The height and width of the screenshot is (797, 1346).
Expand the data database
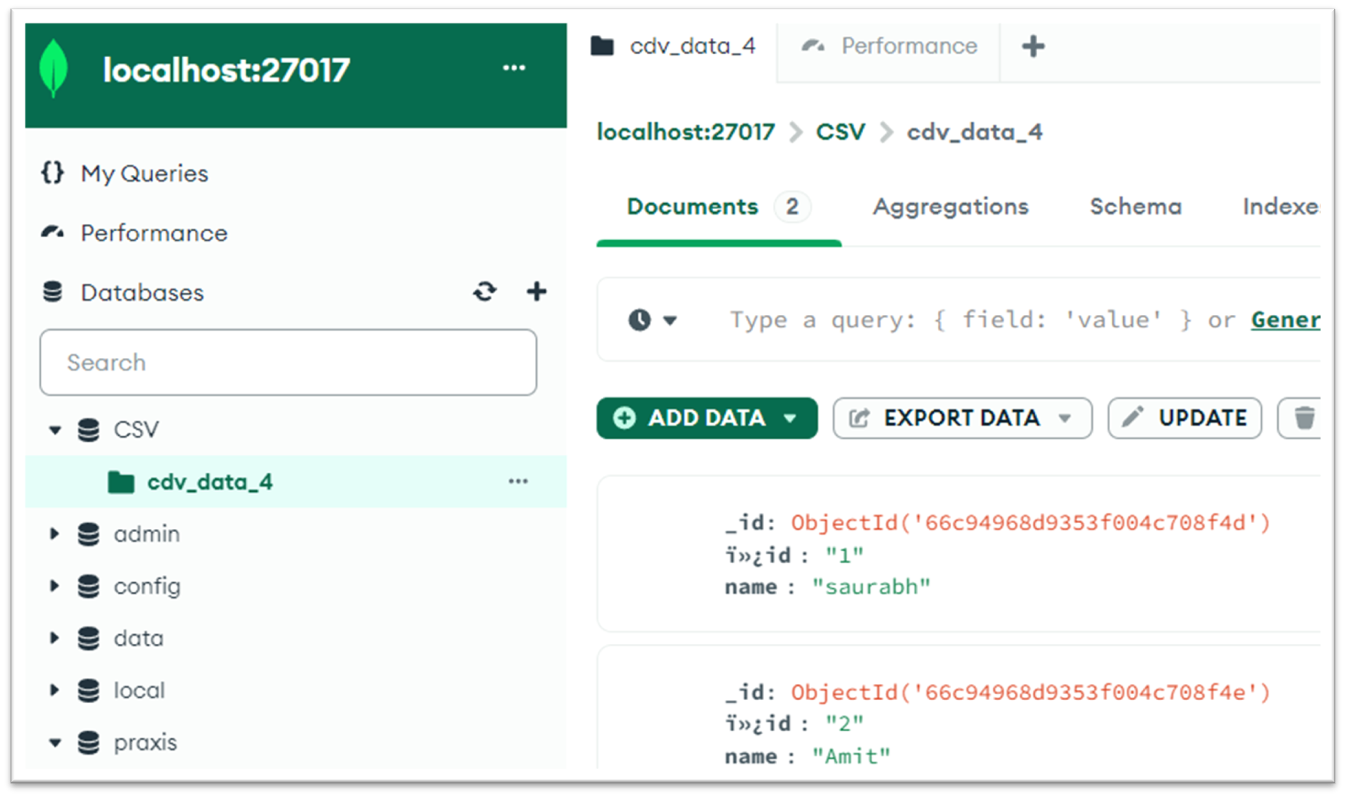click(x=55, y=638)
